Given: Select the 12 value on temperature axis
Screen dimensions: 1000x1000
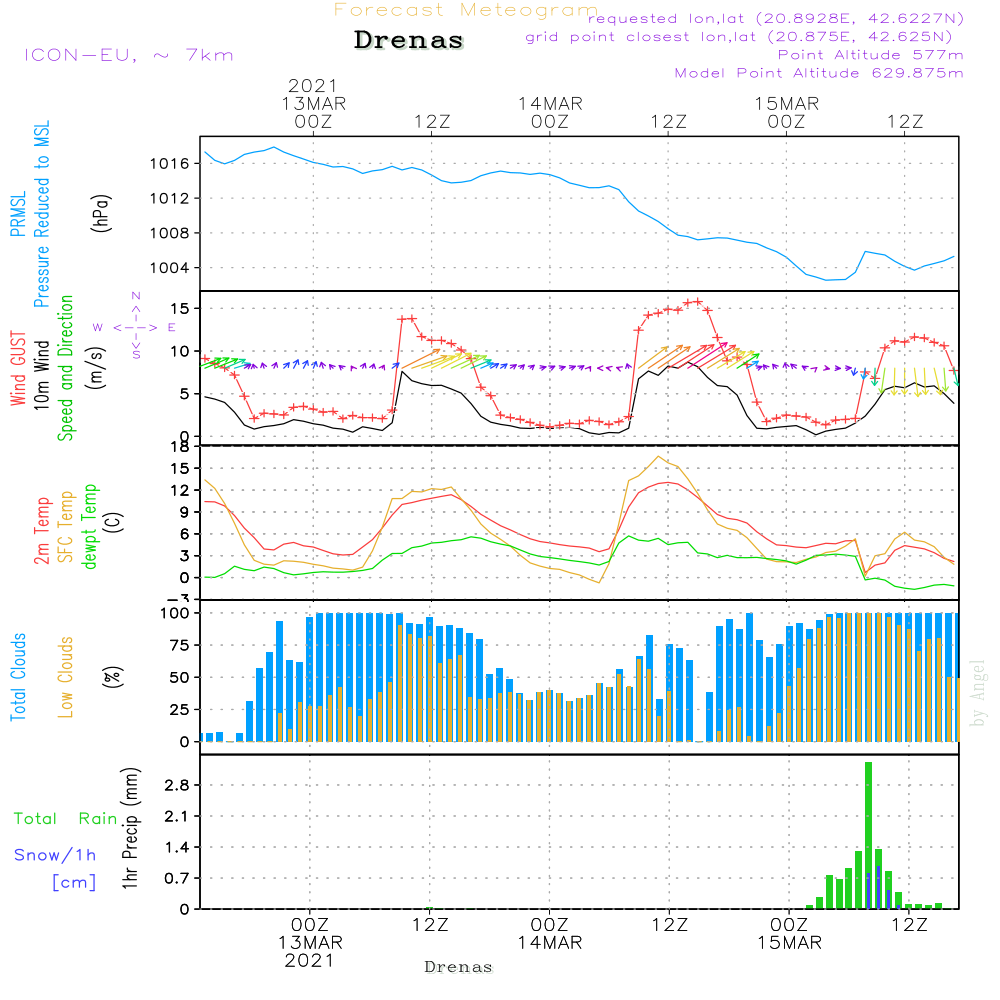Looking at the screenshot, I should click(181, 490).
